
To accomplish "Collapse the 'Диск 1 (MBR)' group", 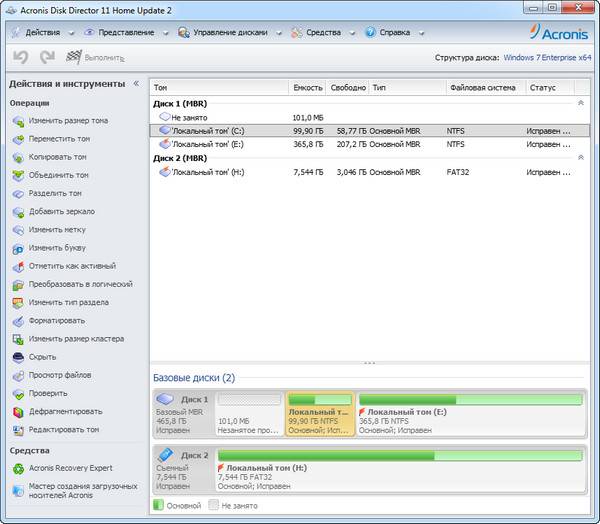I will (x=581, y=102).
